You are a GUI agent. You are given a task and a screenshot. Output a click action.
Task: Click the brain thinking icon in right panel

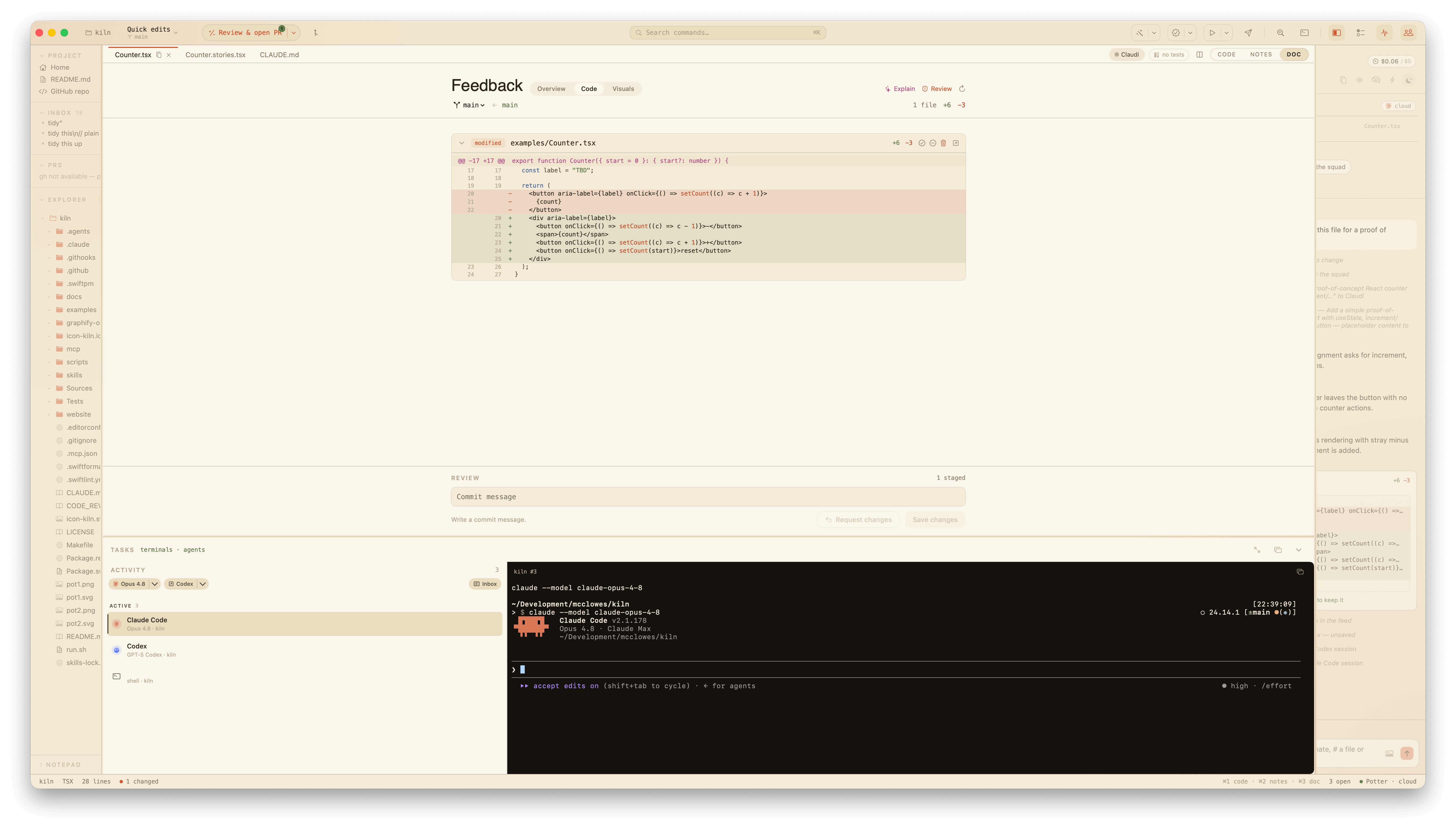tap(1376, 80)
